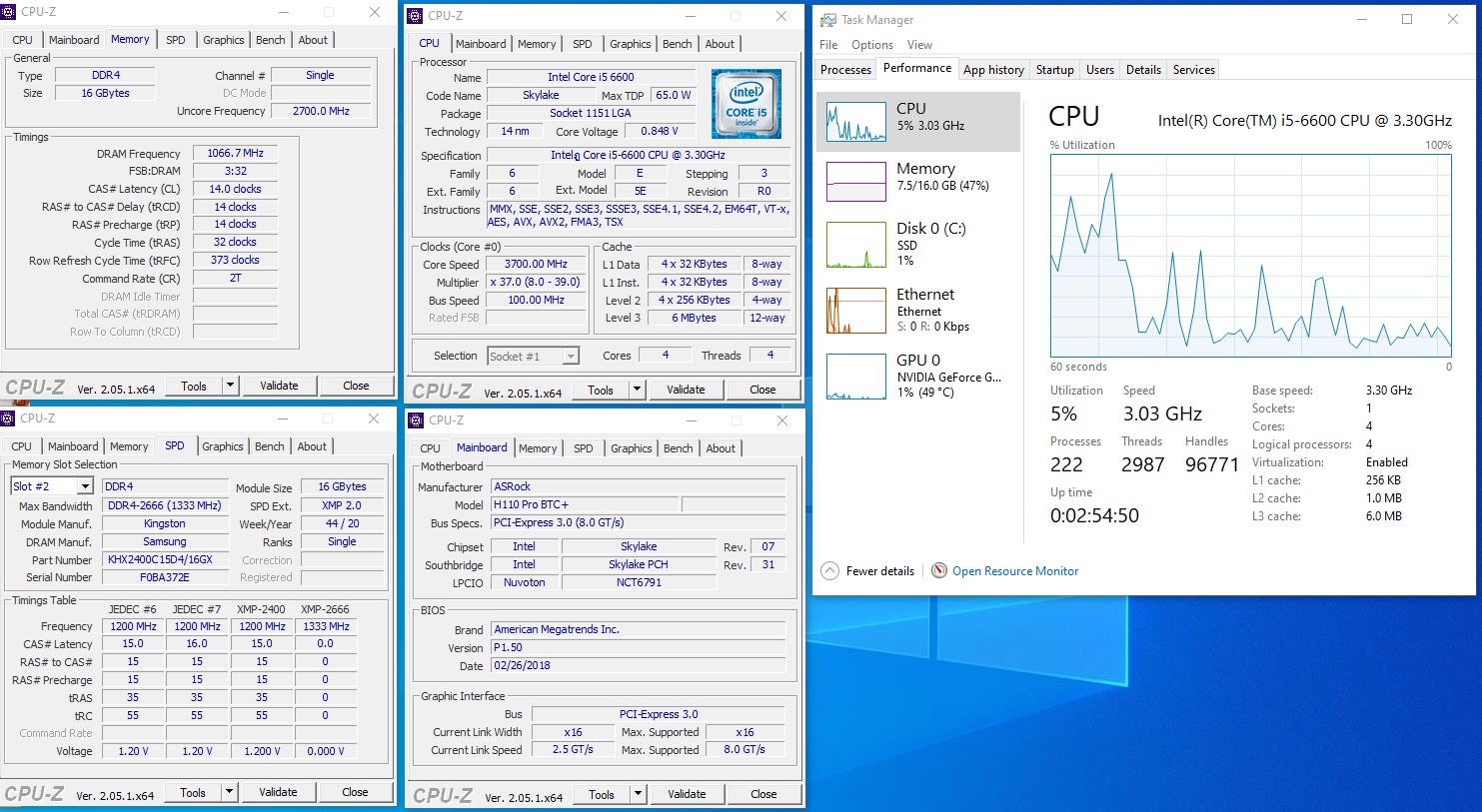Click Validate in the SPD window

coord(278,792)
